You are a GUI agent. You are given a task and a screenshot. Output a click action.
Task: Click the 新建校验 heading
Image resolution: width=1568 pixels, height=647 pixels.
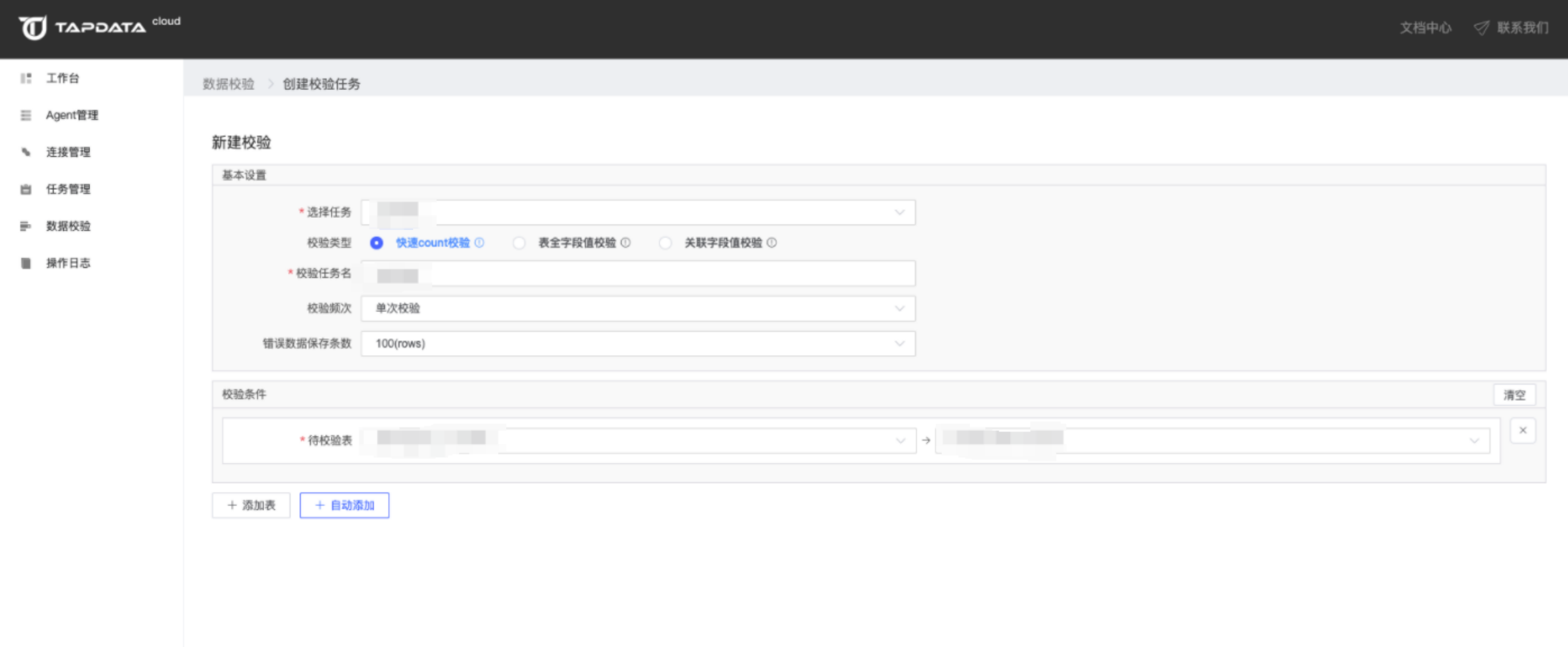tap(241, 143)
